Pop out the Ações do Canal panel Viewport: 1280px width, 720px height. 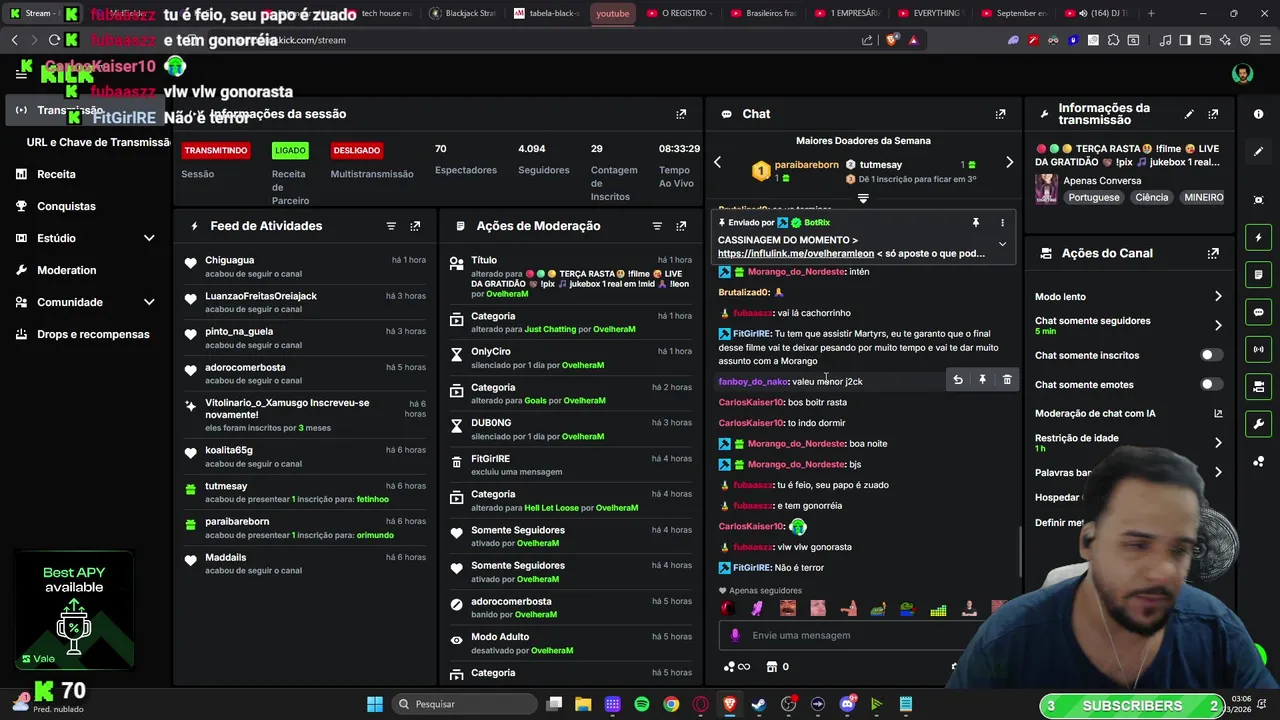click(1213, 254)
